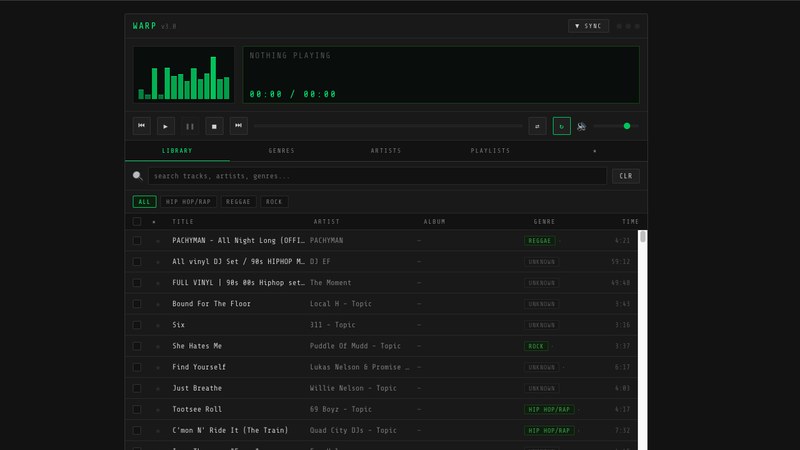Image resolution: width=800 pixels, height=450 pixels.
Task: Star the Find Yourself track
Action: pos(158,367)
